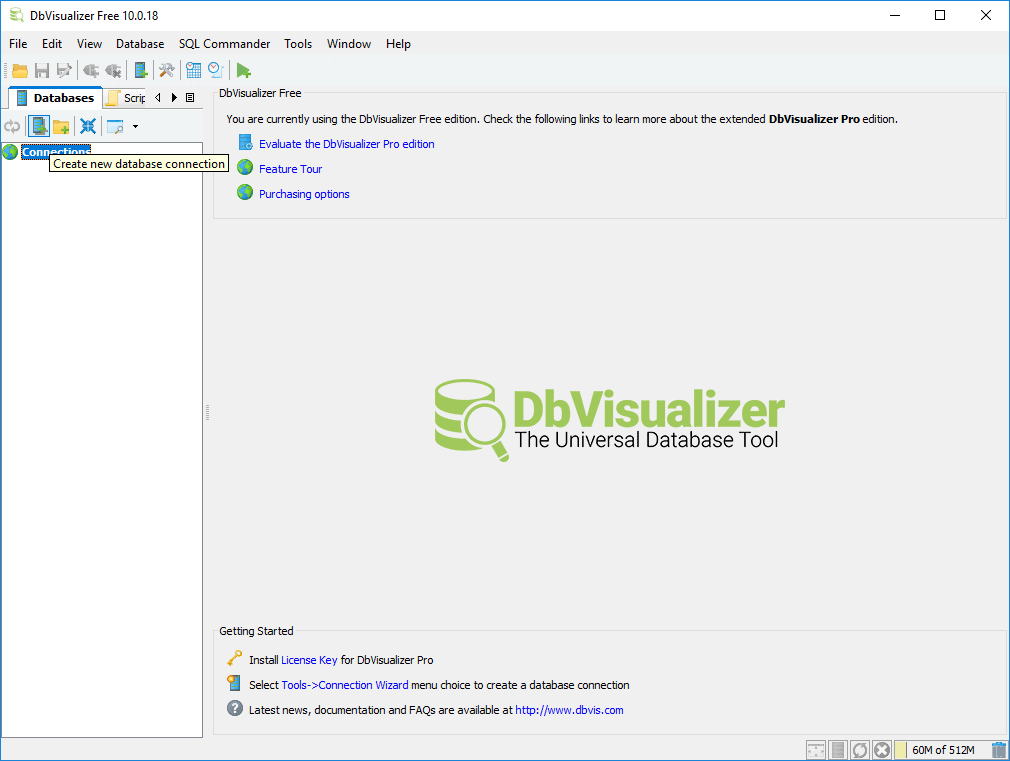
Task: Click the first status bar icon with four arrows
Action: (x=815, y=750)
